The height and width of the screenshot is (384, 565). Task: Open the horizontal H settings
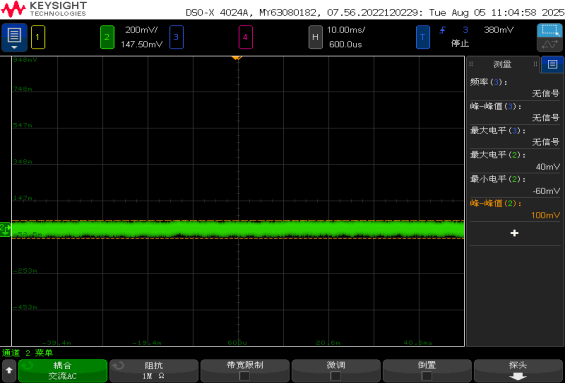[315, 37]
